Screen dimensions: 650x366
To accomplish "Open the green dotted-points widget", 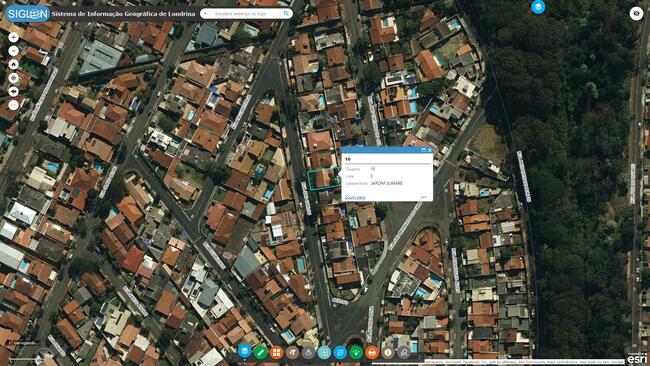I will (x=356, y=352).
